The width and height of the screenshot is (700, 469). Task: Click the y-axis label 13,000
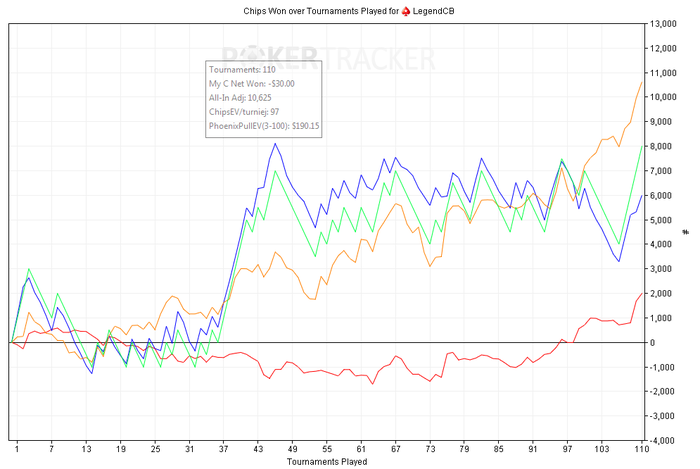[663, 24]
